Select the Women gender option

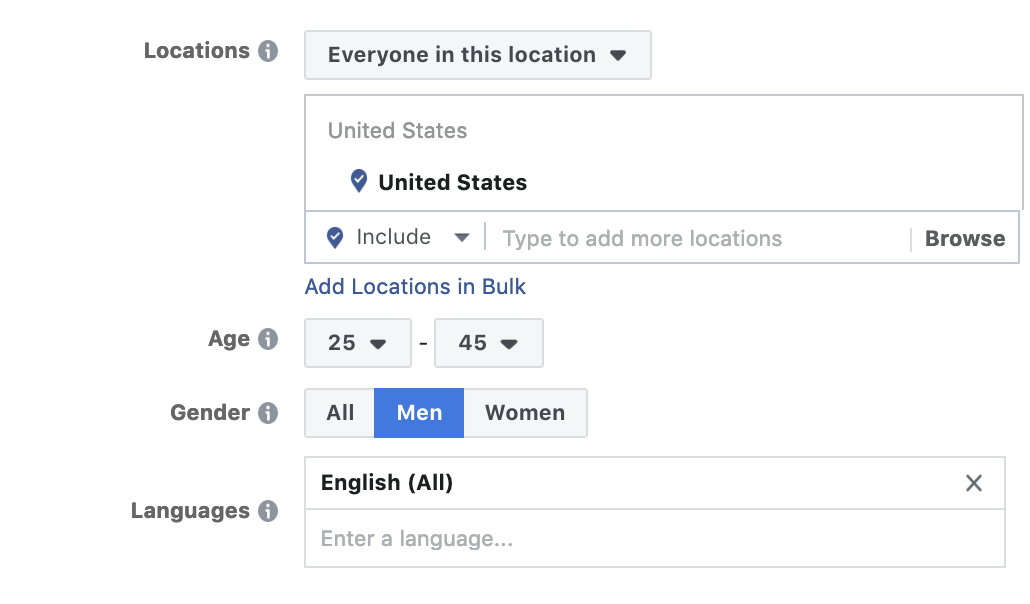click(x=525, y=413)
